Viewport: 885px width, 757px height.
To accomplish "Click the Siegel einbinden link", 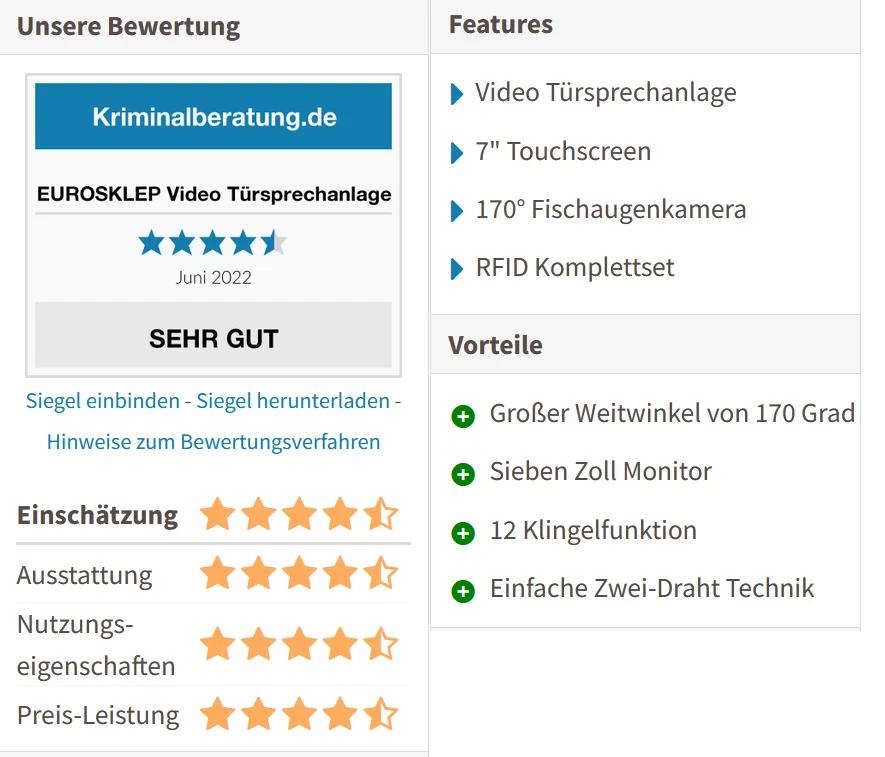I will coord(103,401).
